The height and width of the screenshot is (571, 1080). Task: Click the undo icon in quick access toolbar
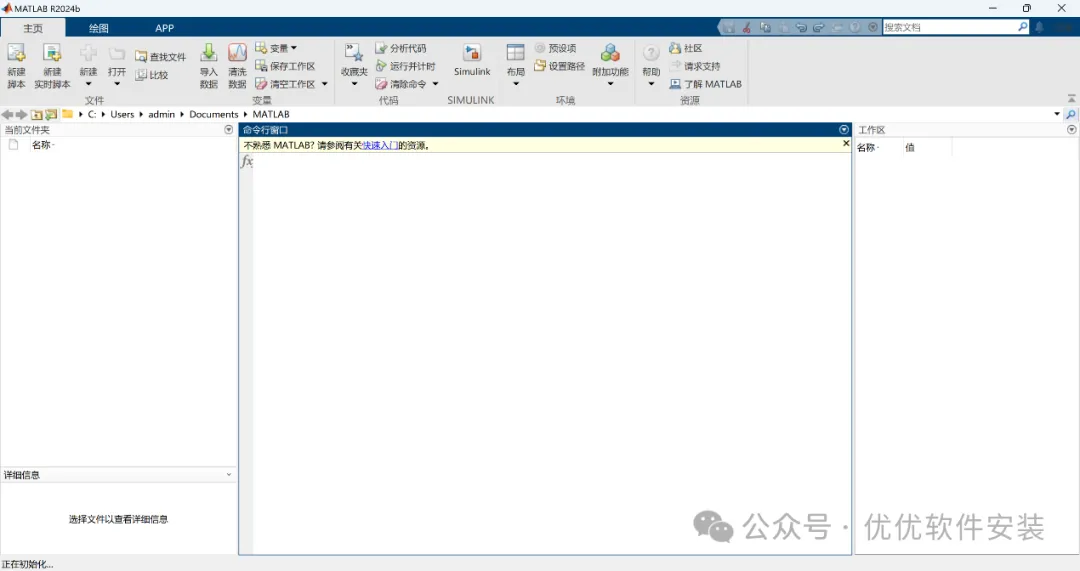click(x=801, y=28)
